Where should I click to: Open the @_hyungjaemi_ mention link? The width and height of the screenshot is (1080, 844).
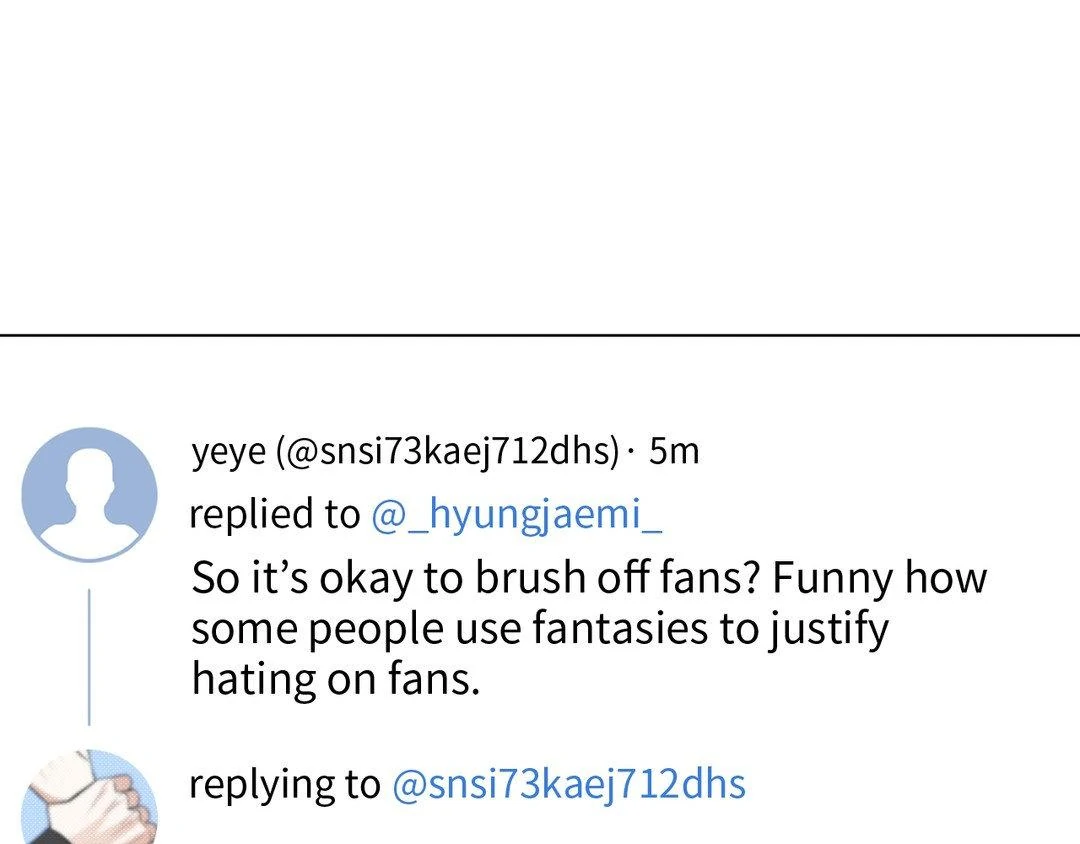pos(516,514)
